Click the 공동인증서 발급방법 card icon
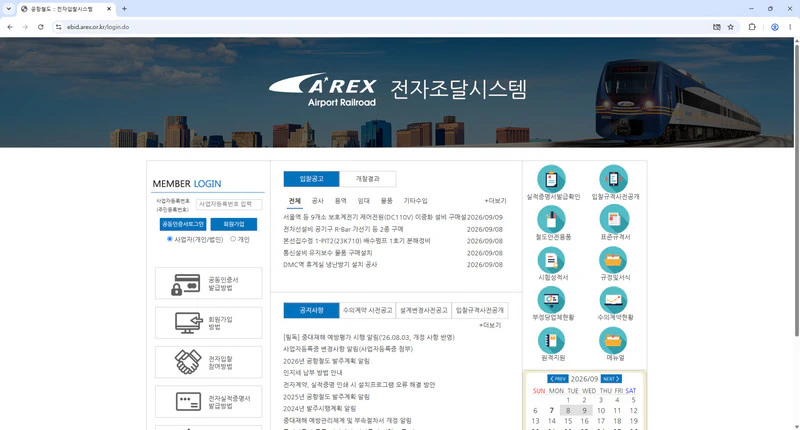800x430 pixels. point(185,284)
